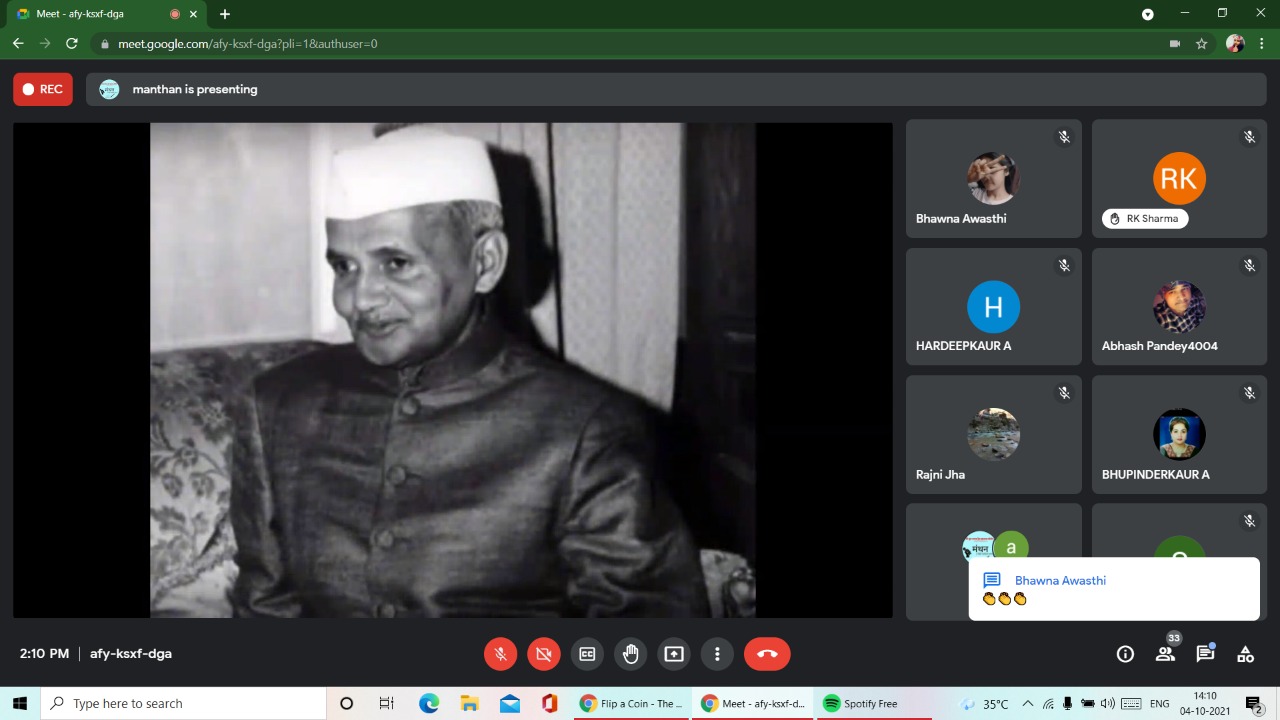Switch to Flip a Coin Chrome taskbar window
Viewport: 1280px width, 720px height.
(632, 704)
